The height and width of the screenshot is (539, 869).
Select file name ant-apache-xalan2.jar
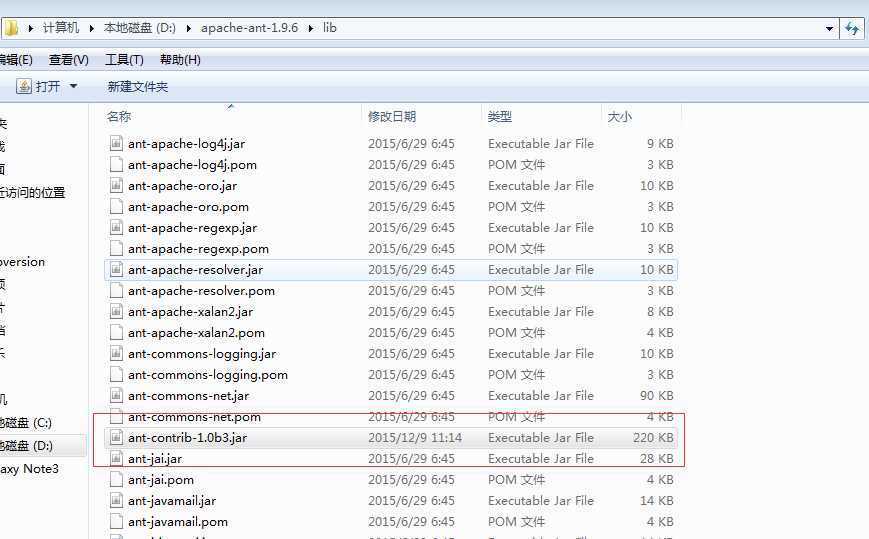coord(191,312)
